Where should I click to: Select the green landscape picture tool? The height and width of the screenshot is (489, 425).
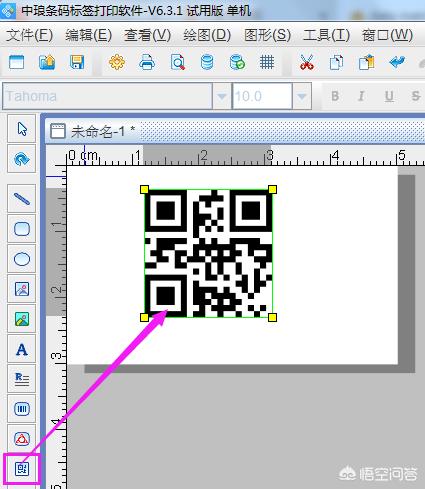click(x=22, y=319)
